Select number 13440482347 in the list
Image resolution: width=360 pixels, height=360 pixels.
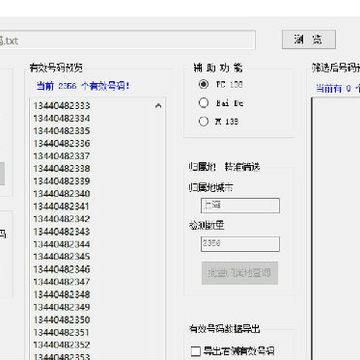tap(62, 282)
